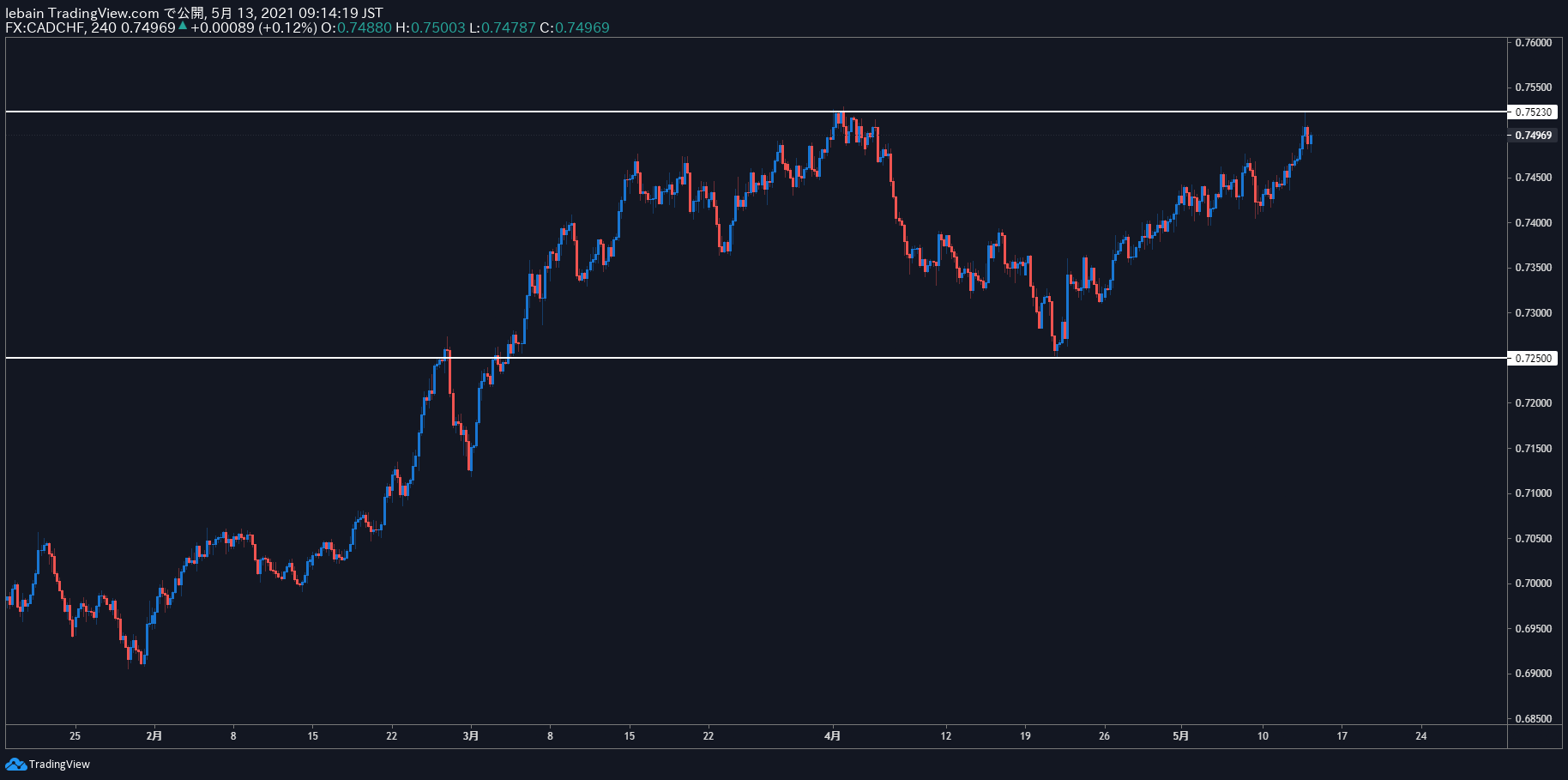This screenshot has width=1568, height=780.
Task: Click the 0.72000 price axis label
Action: coord(1534,403)
